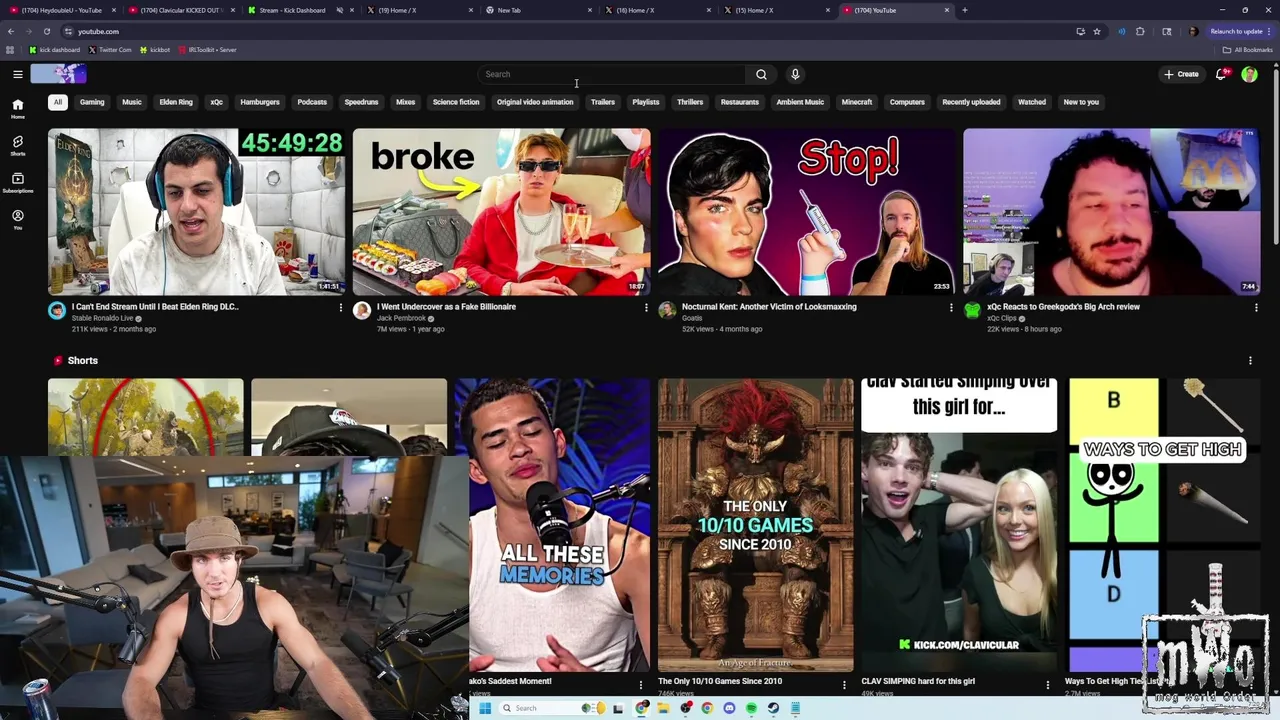Open the All These Memories short
The width and height of the screenshot is (1280, 720).
tap(552, 525)
